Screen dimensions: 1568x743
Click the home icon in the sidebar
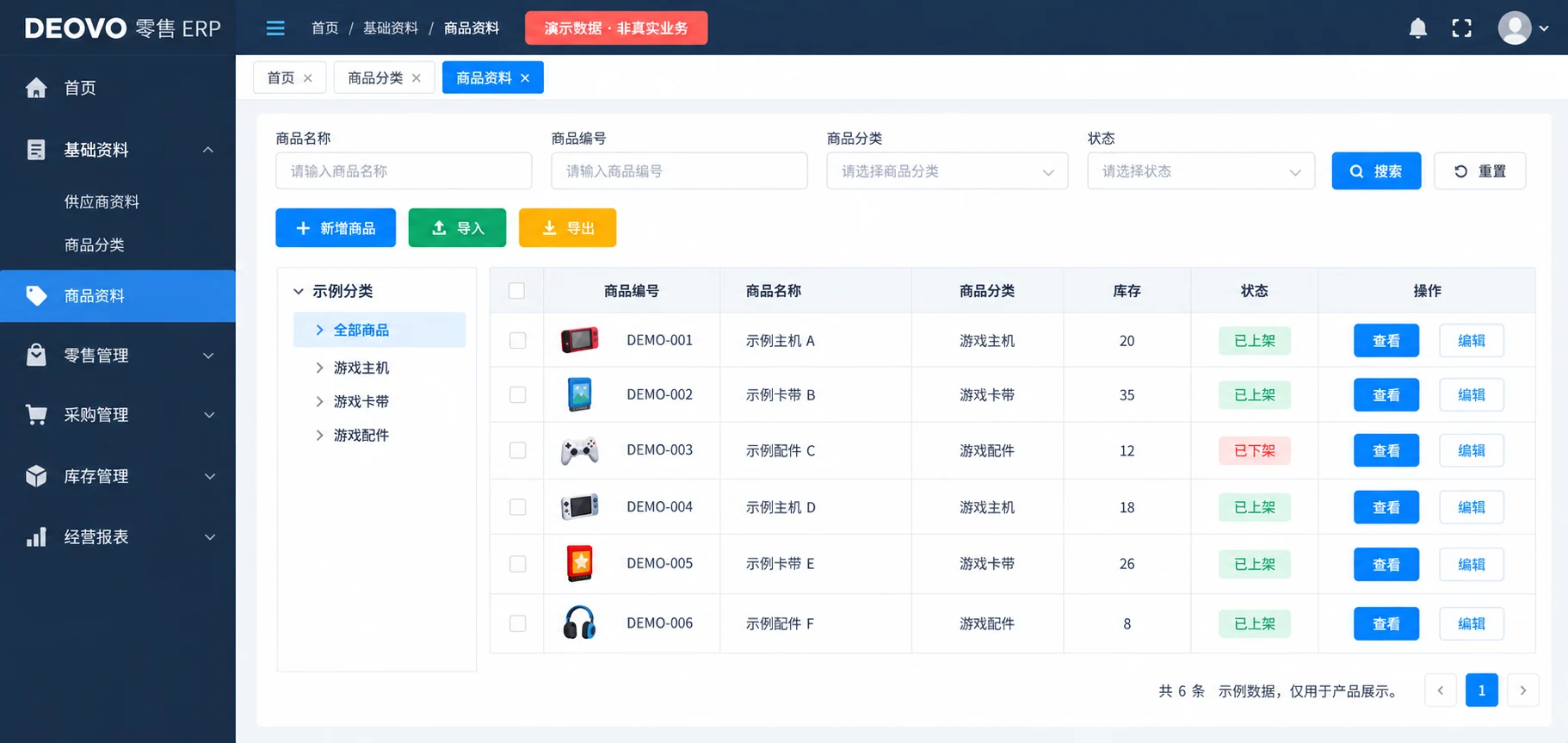tap(36, 88)
